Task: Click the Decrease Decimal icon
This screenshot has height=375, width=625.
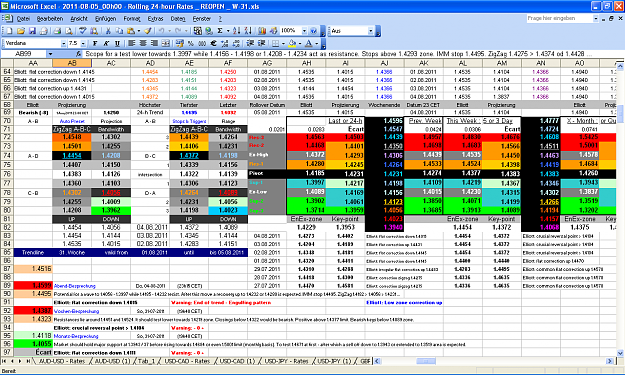Action: coord(236,43)
